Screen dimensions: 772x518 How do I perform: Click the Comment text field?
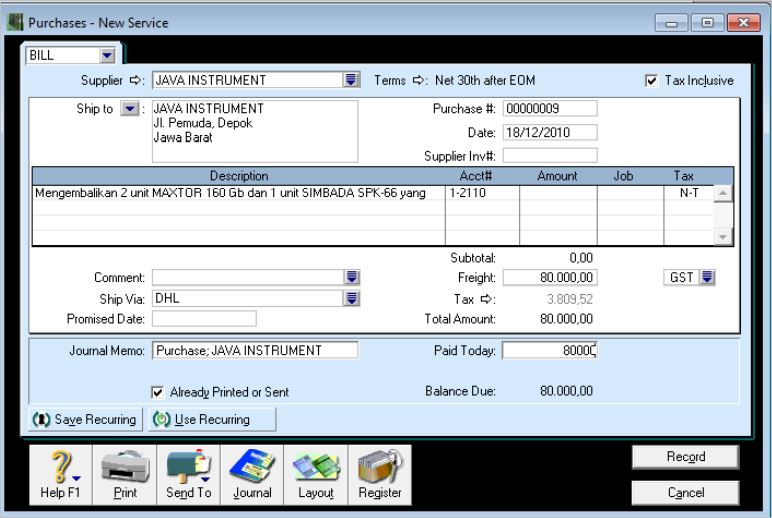coord(248,277)
